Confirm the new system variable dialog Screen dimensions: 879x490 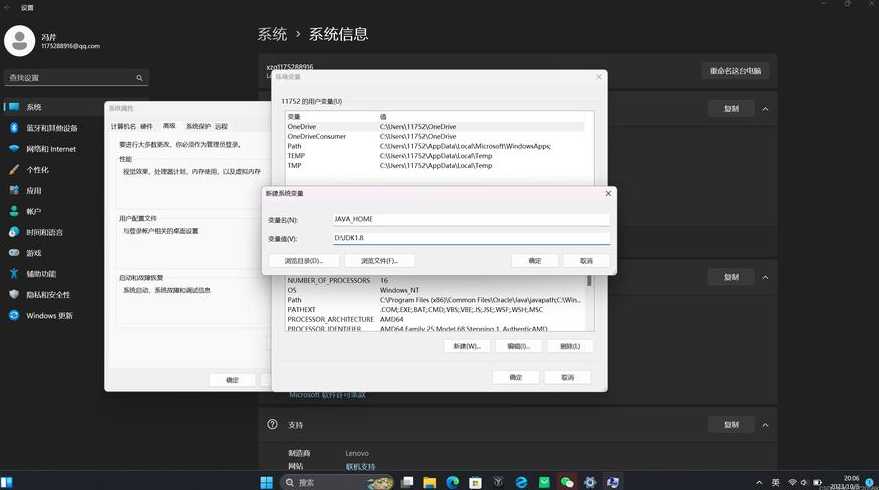[535, 261]
